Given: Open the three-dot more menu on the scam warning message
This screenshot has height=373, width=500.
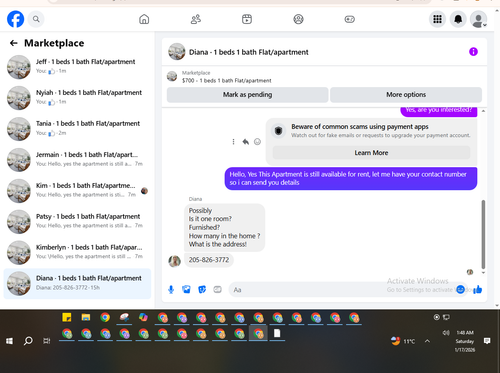Looking at the screenshot, I should point(233,142).
